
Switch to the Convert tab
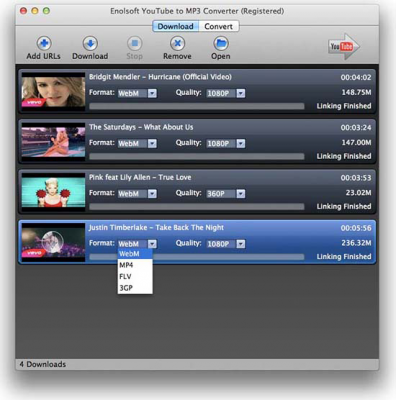point(219,26)
